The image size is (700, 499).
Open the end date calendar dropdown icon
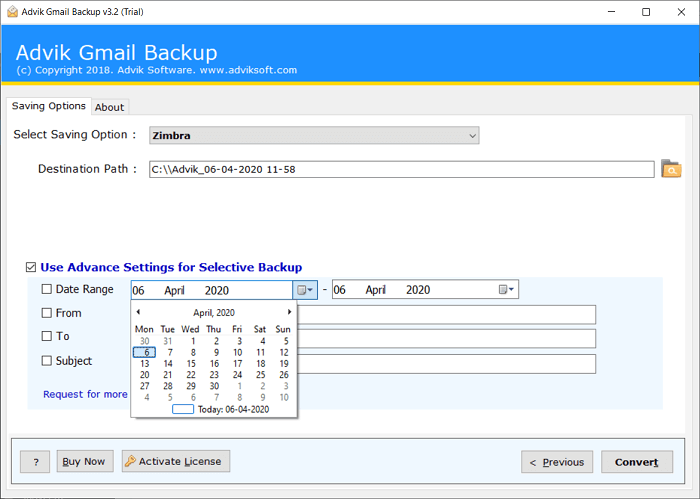tap(506, 290)
